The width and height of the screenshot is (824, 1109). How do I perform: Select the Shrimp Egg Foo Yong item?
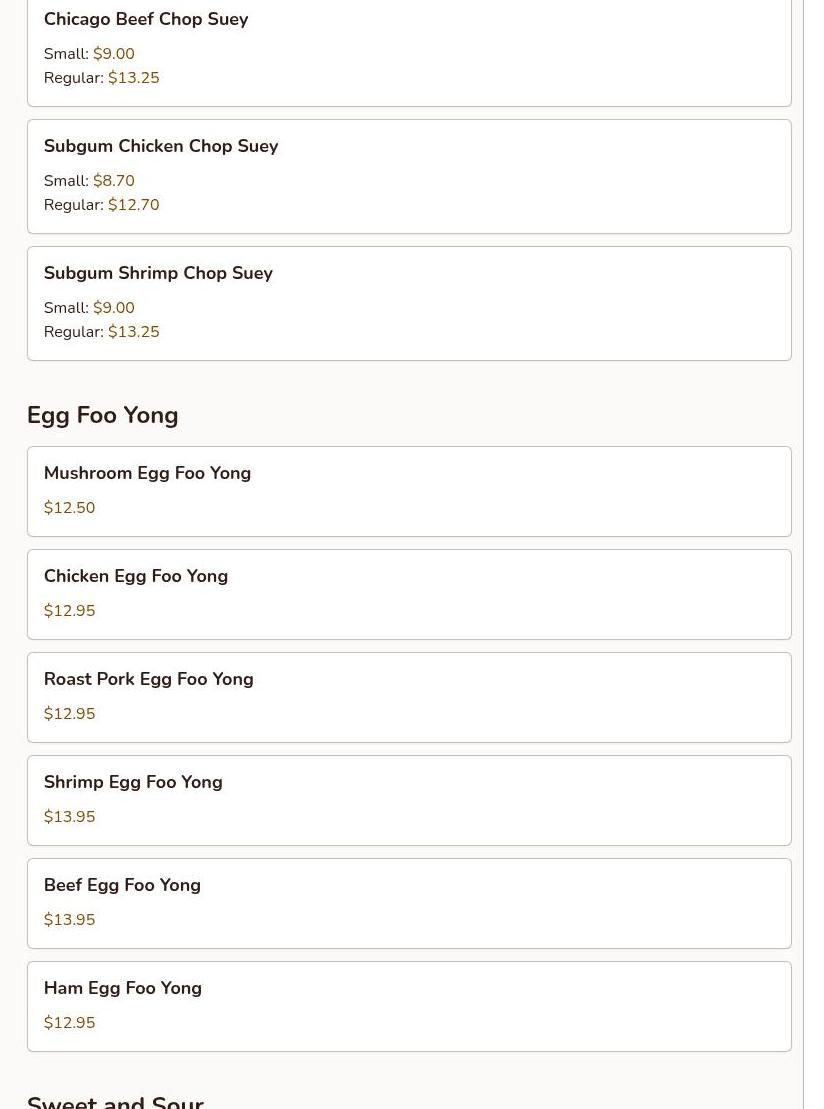click(409, 801)
